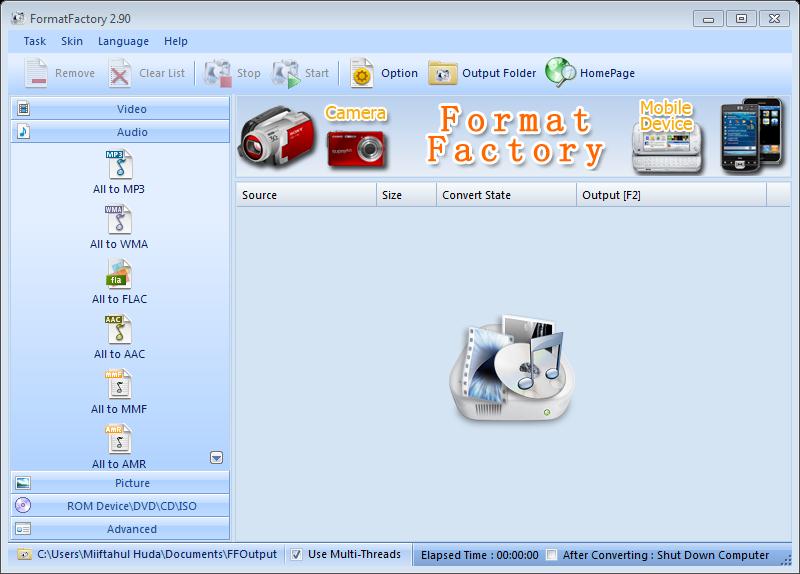Screen dimensions: 800x574
Task: Click the Source column header
Action: click(306, 195)
